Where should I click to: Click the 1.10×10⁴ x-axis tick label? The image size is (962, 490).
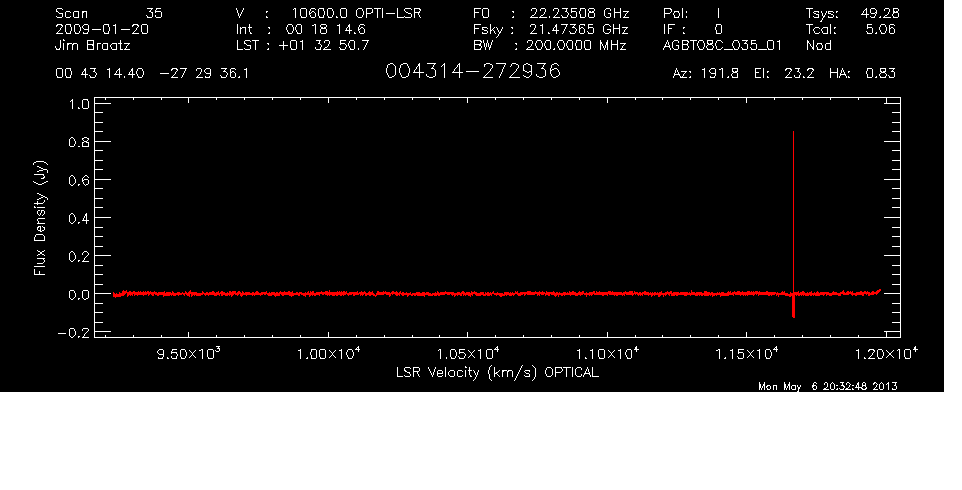[x=607, y=354]
